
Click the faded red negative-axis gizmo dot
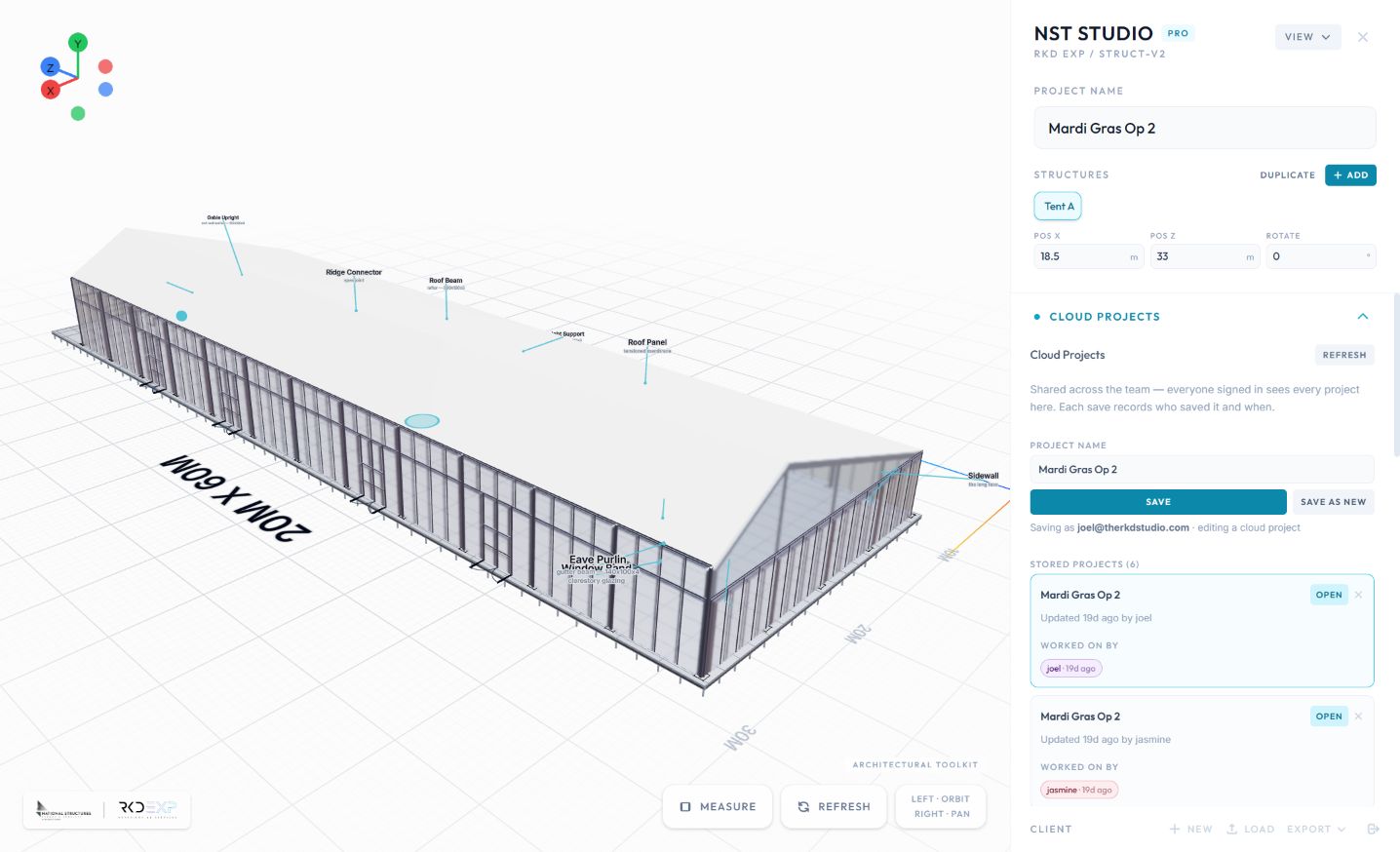[x=105, y=66]
